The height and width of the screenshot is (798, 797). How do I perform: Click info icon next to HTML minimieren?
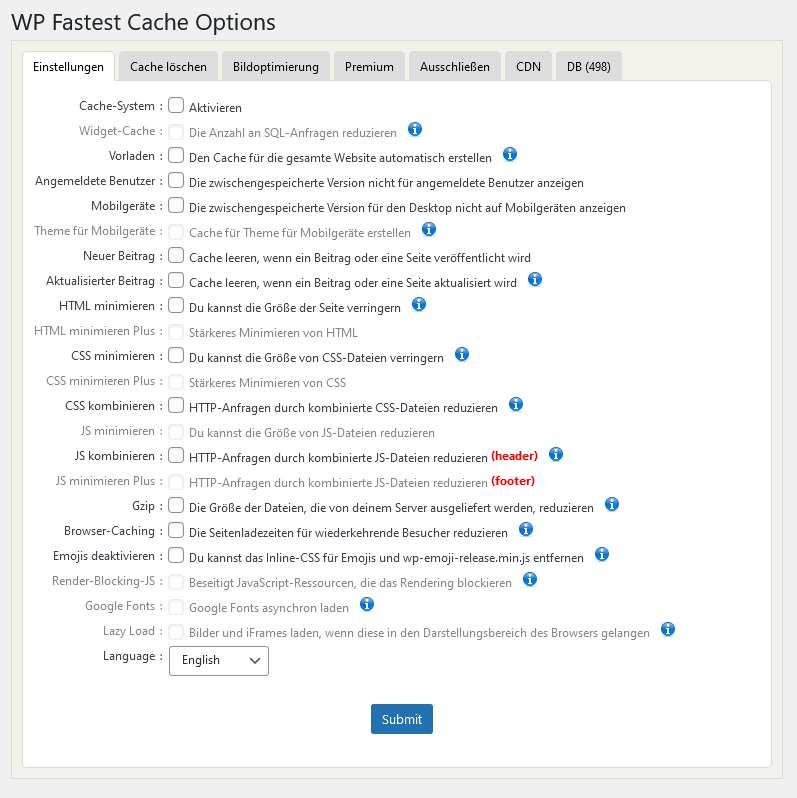pyautogui.click(x=419, y=304)
